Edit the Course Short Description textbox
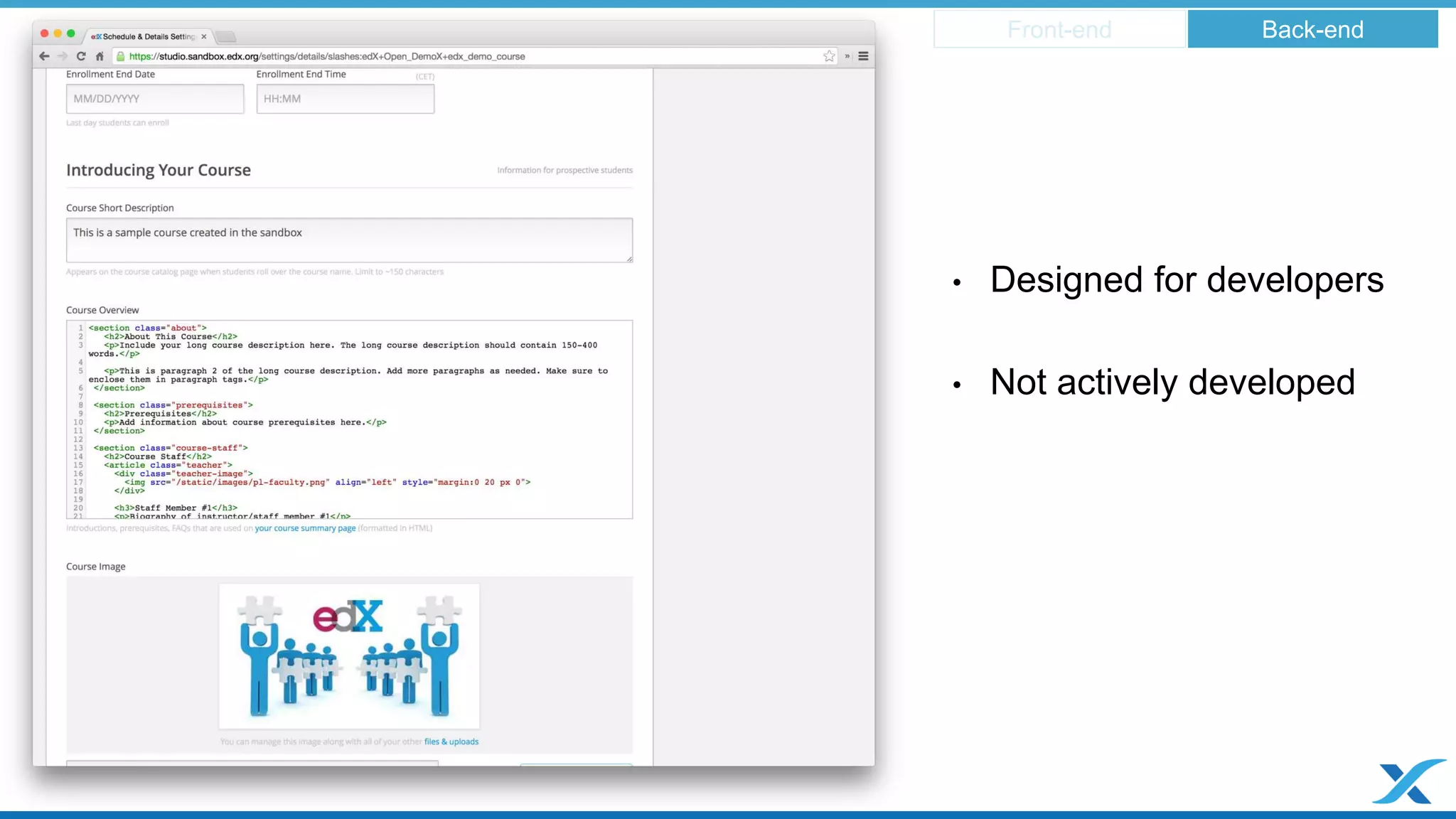The image size is (1456, 819). point(349,240)
